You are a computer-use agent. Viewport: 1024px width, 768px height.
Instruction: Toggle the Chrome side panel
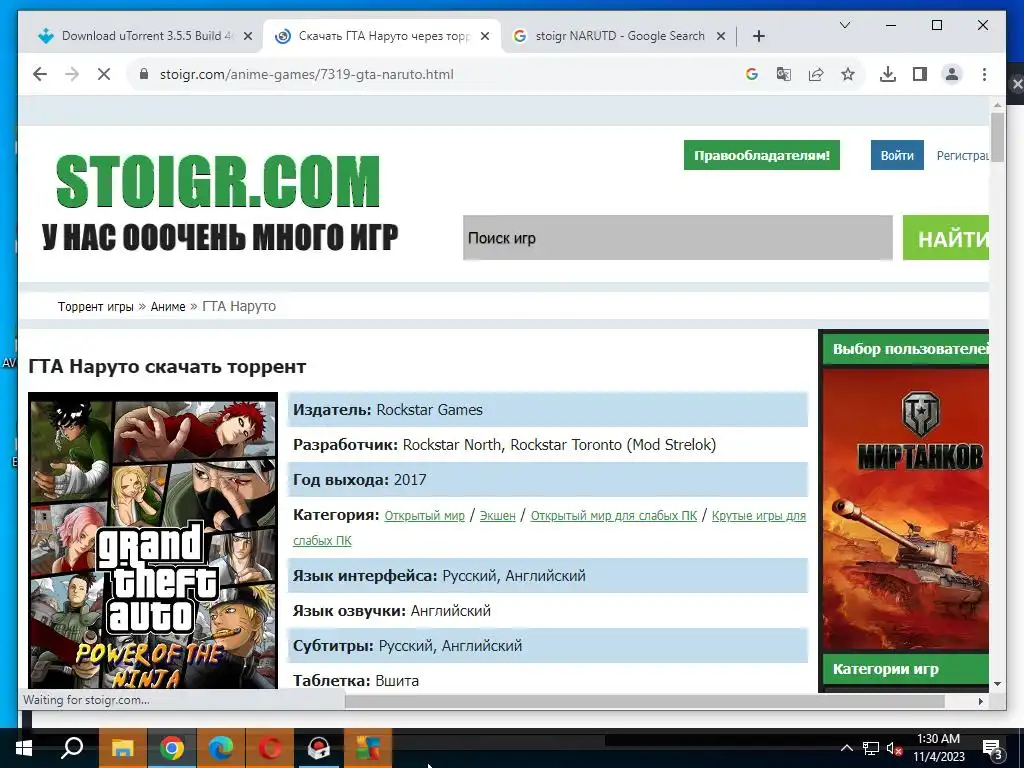[920, 74]
